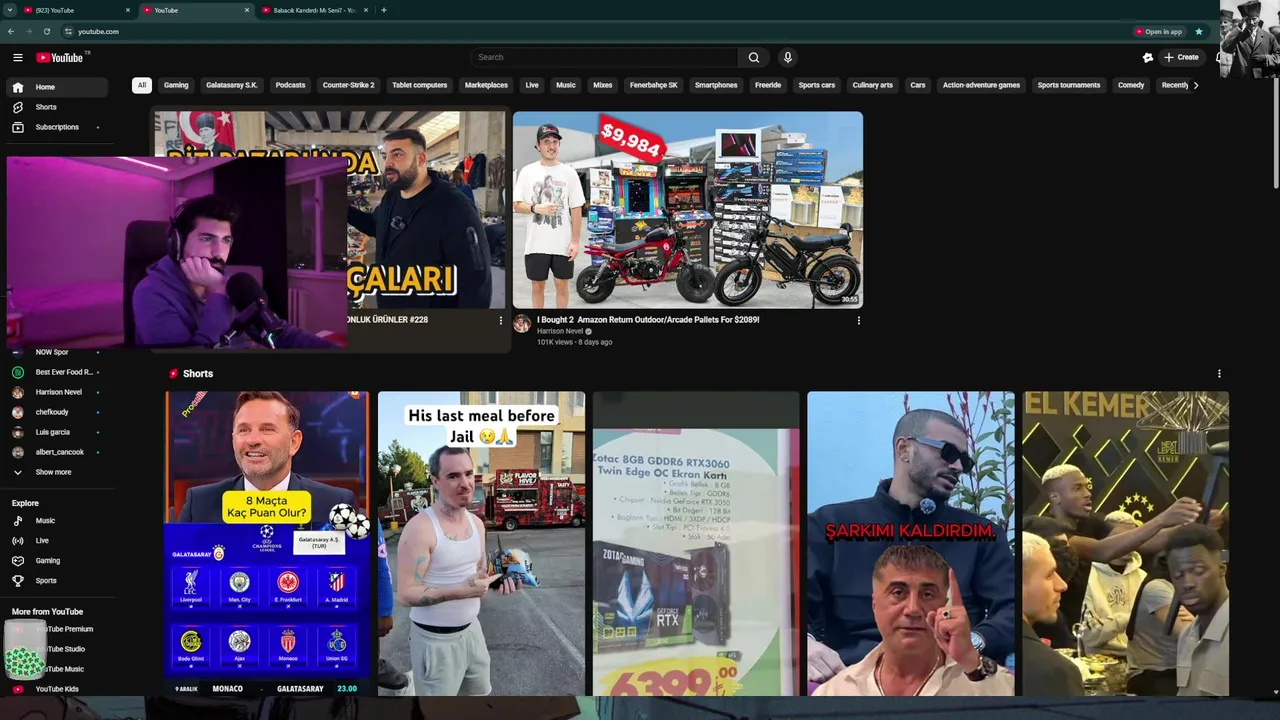Open His last meal before Jail short
Image resolution: width=1280 pixels, height=720 pixels.
[481, 543]
